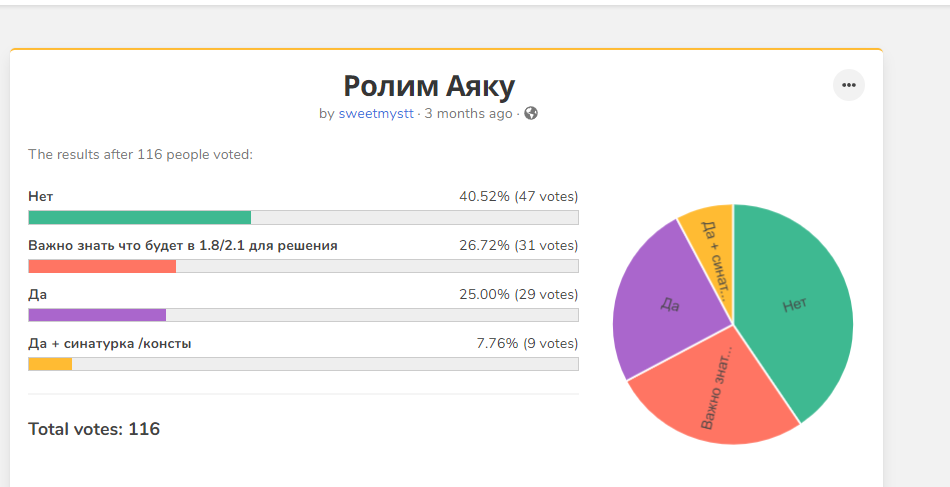Click the "25.00% (29 votes)" result figure
Image resolution: width=950 pixels, height=487 pixels.
[x=518, y=294]
